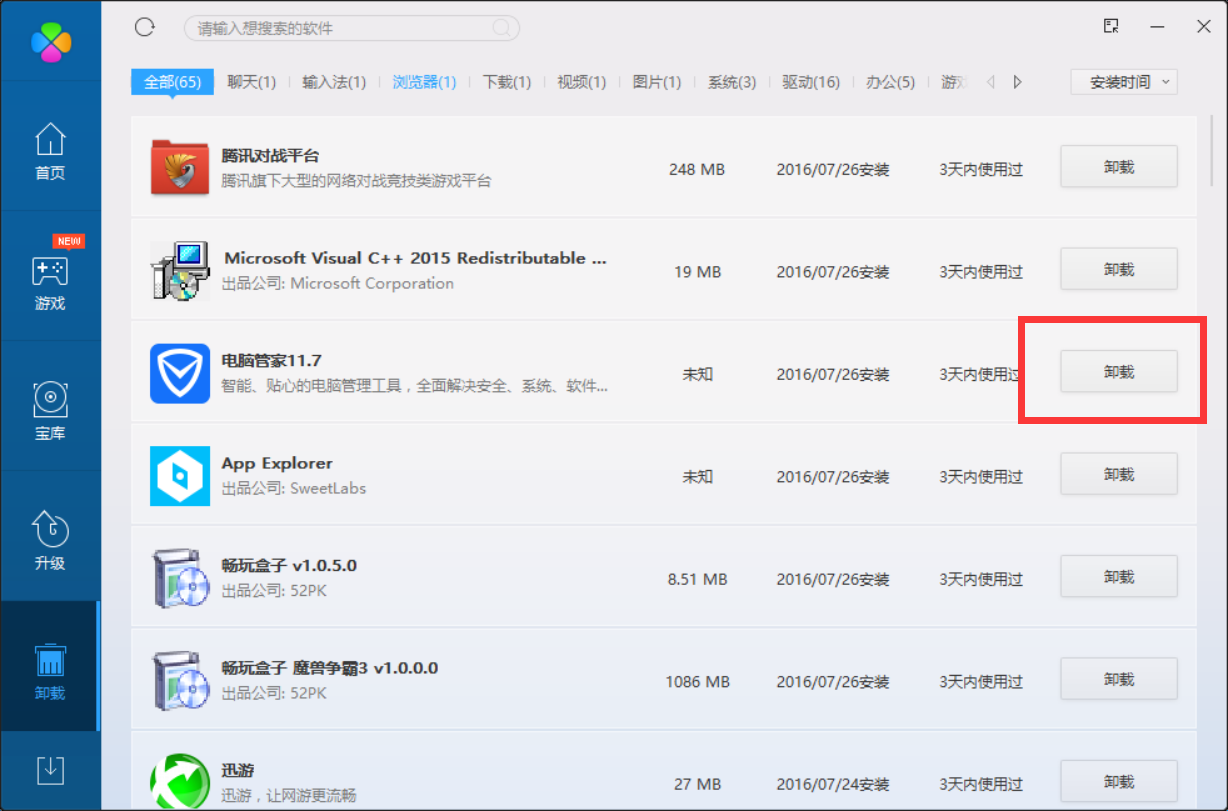Switch to the 下载(1) tab
The image size is (1228, 811).
tap(507, 82)
